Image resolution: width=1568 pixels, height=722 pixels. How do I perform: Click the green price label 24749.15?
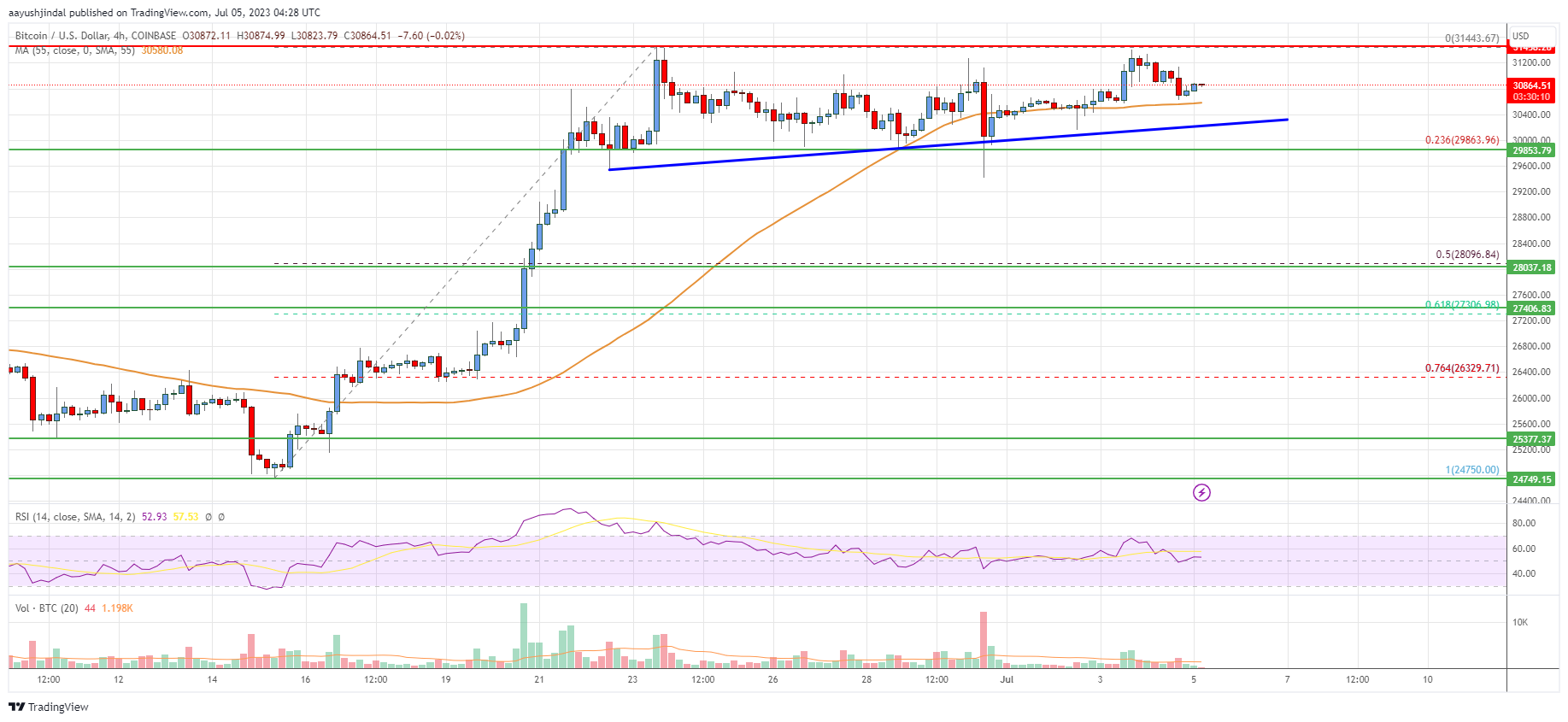[1532, 479]
